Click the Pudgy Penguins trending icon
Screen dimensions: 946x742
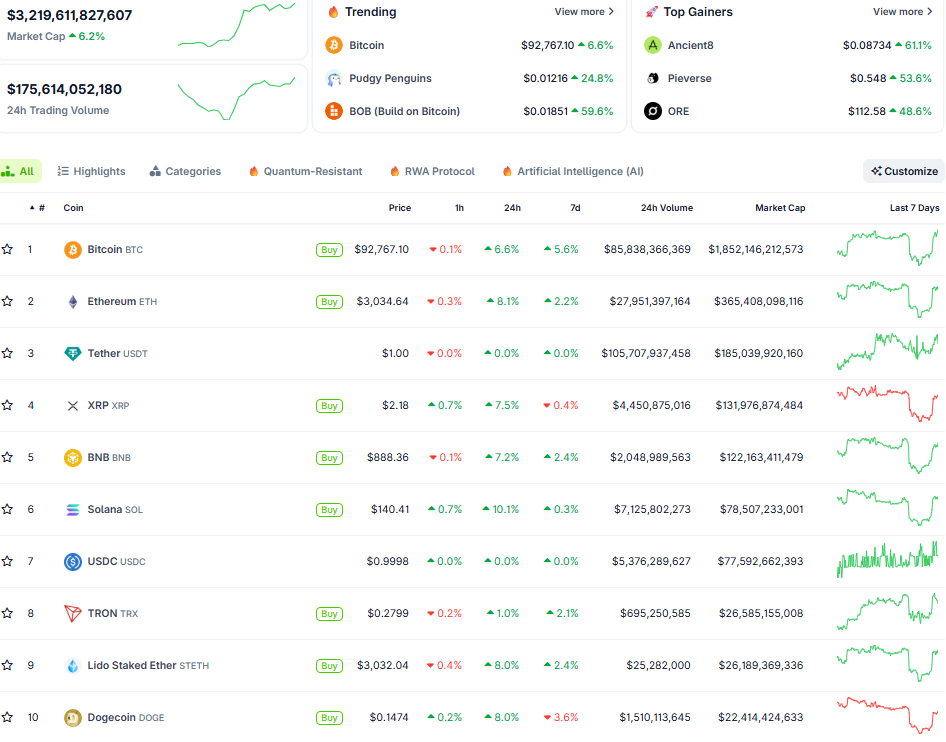334,78
